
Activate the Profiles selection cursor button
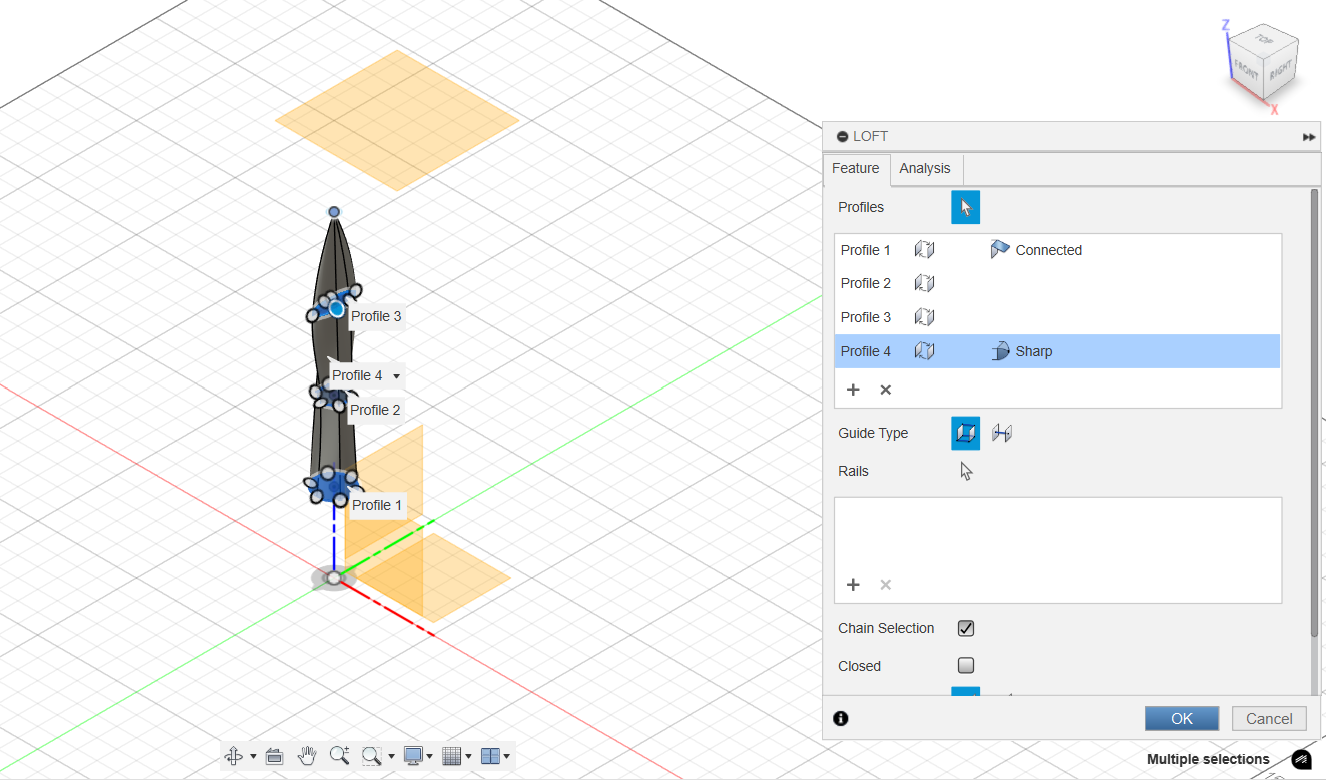[x=965, y=207]
